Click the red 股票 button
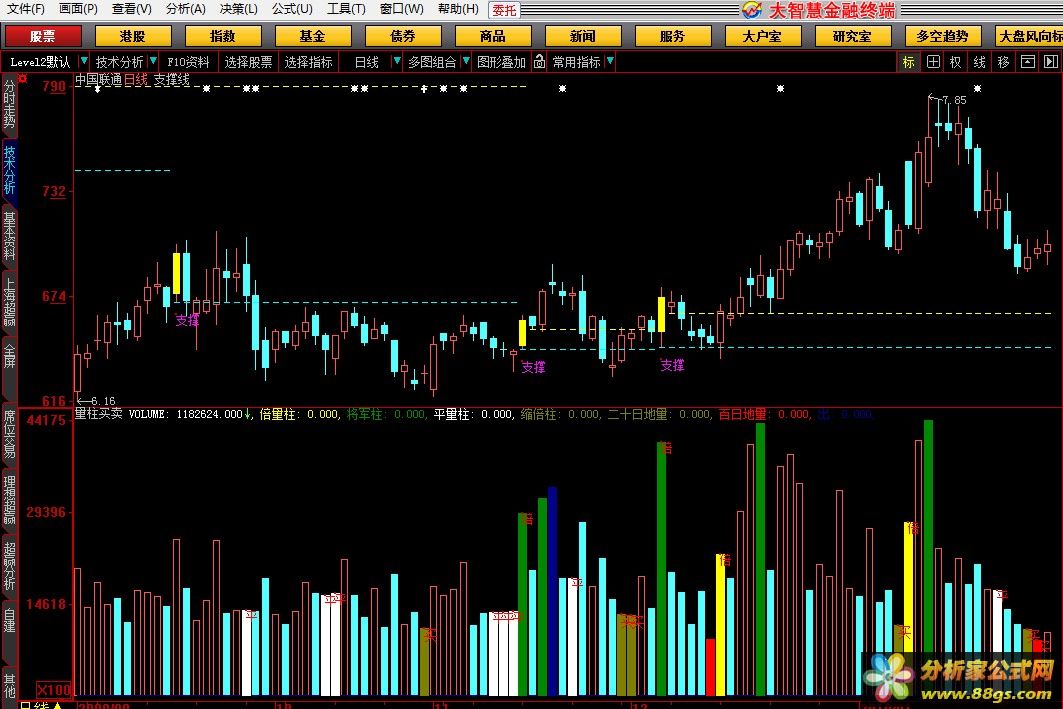Image resolution: width=1063 pixels, height=709 pixels. [x=43, y=36]
